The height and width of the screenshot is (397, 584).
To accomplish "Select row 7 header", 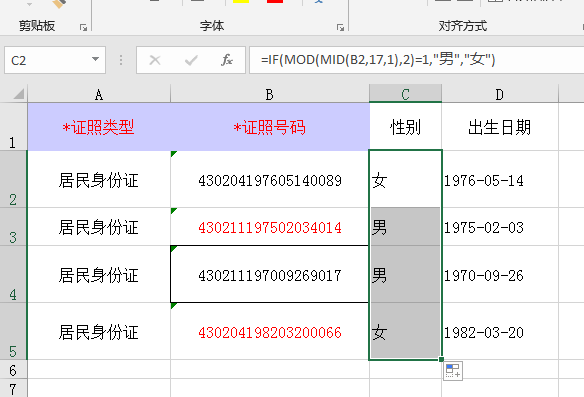I will pyautogui.click(x=13, y=388).
